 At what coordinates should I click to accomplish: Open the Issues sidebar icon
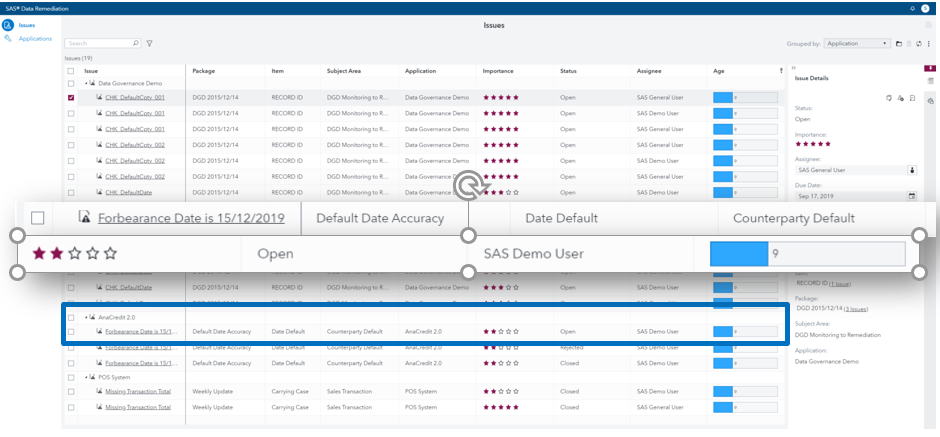8,25
